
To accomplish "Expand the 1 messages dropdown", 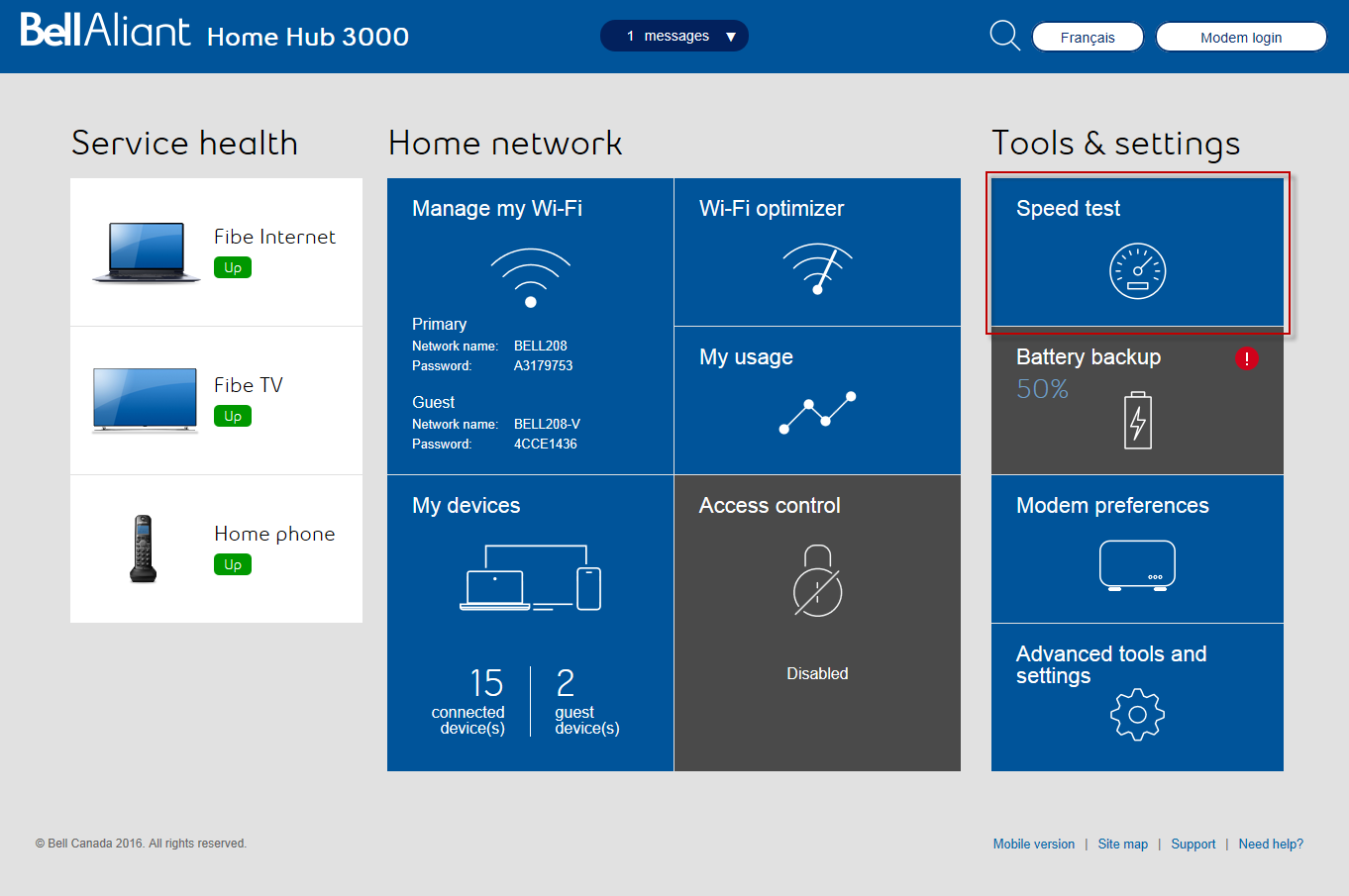I will click(674, 36).
